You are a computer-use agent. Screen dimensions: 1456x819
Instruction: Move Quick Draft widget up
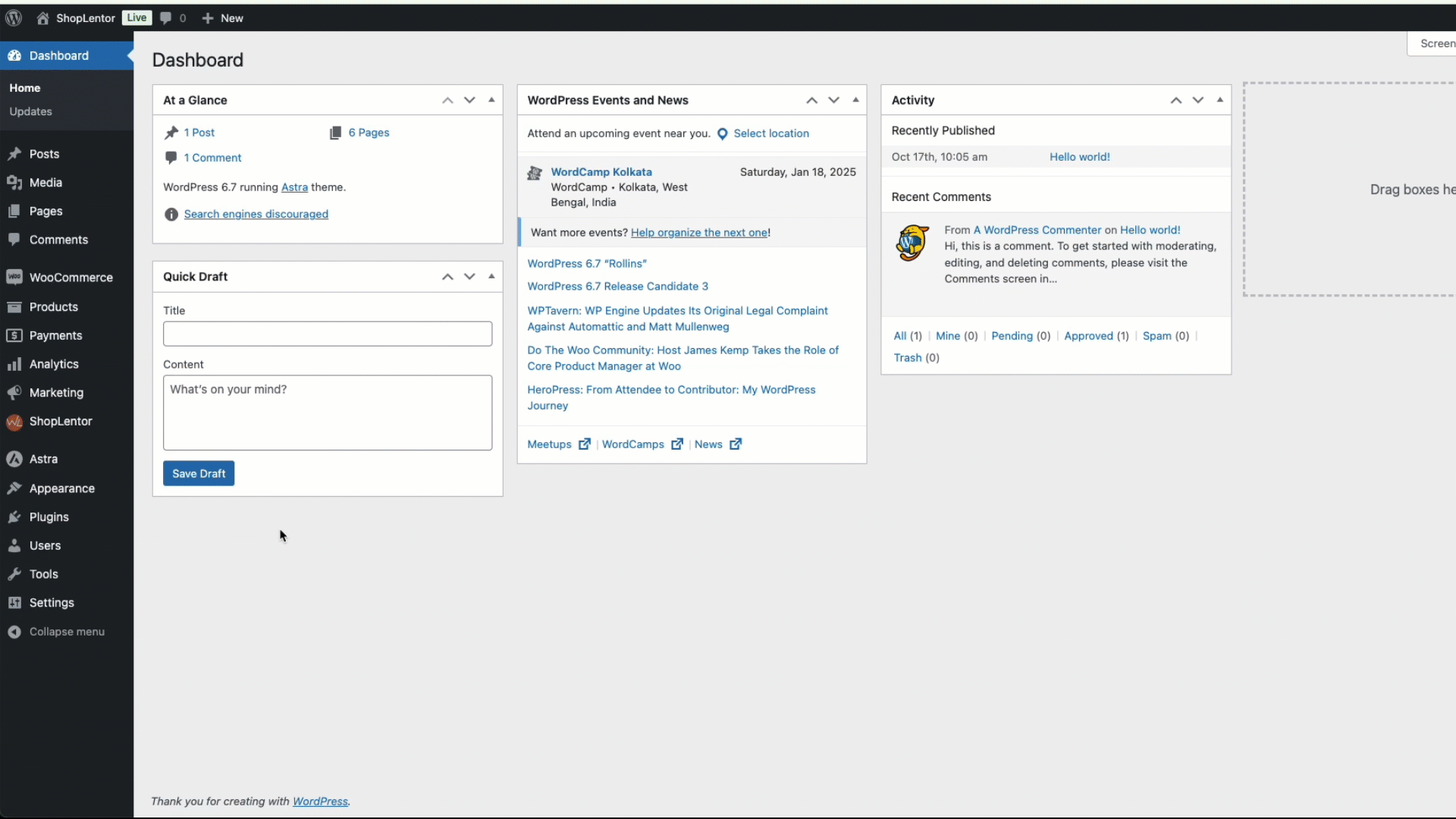pos(447,277)
